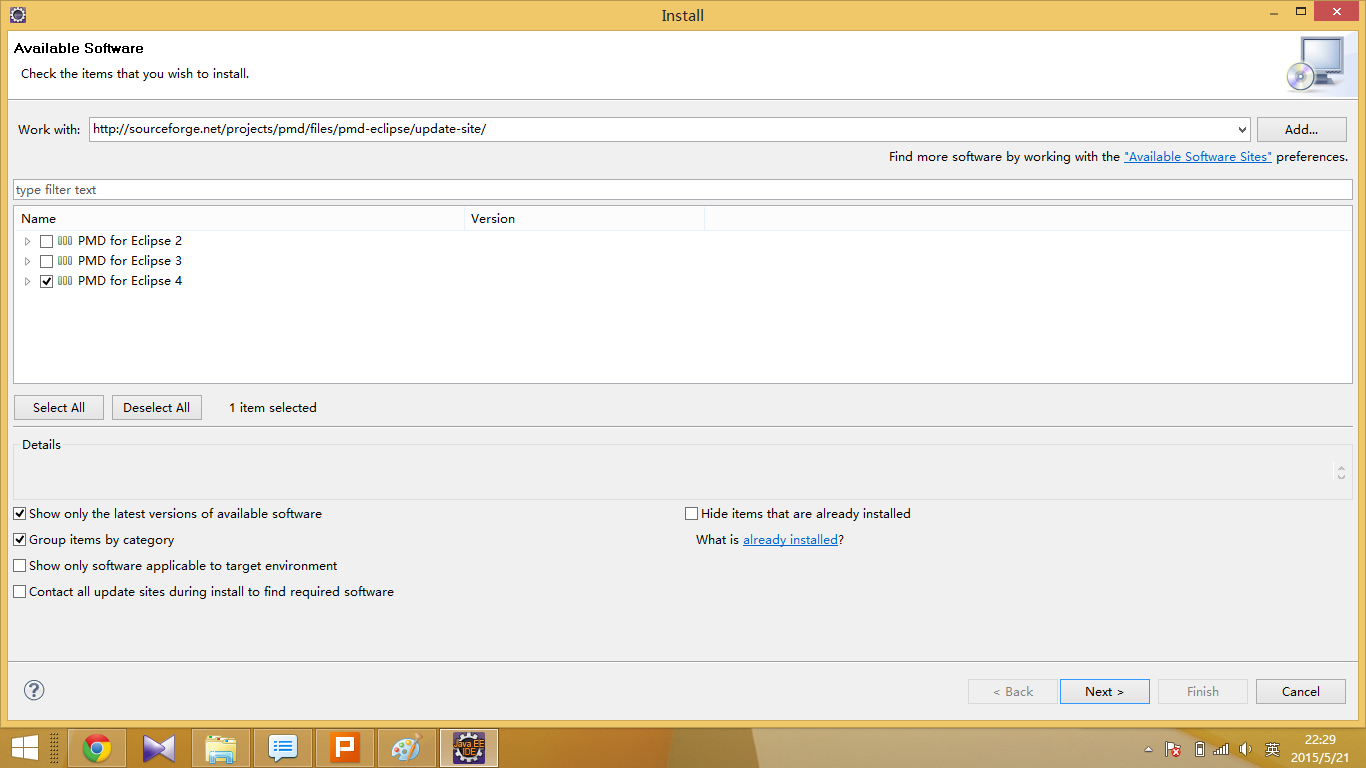Open the Work with dropdown arrow
The image size is (1366, 768).
coord(1242,129)
